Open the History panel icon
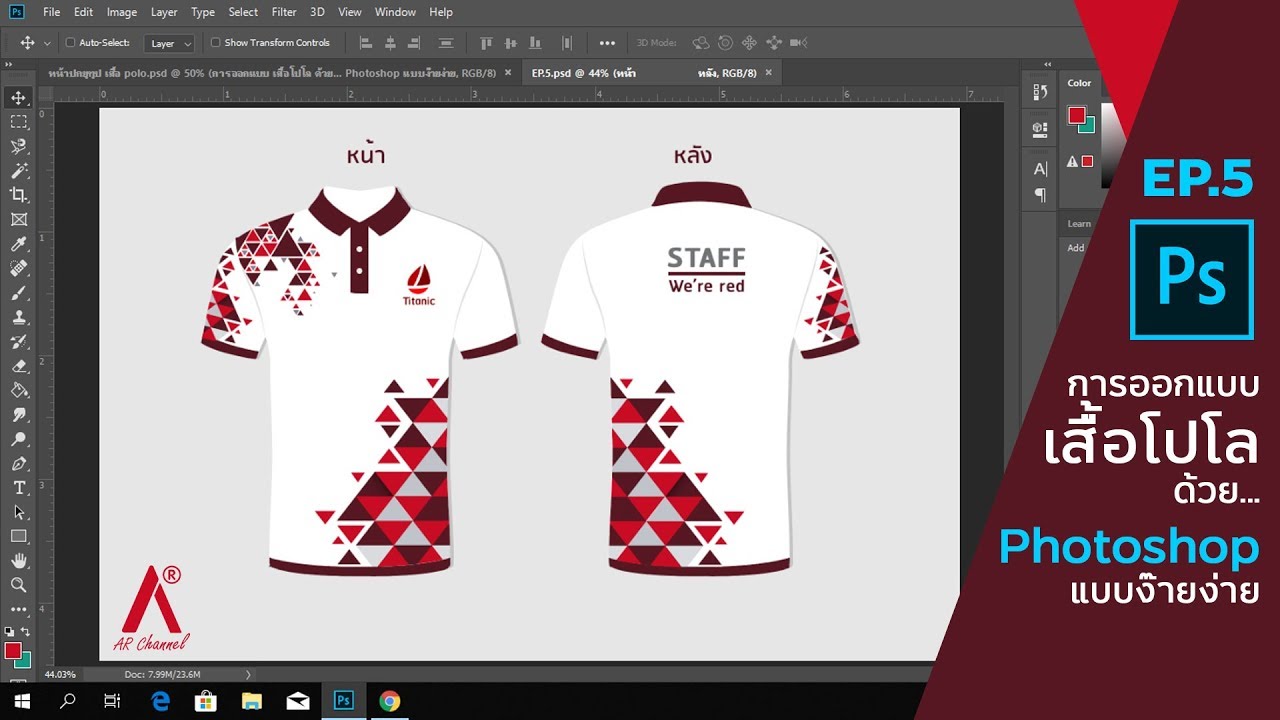The height and width of the screenshot is (720, 1280). click(x=1040, y=93)
